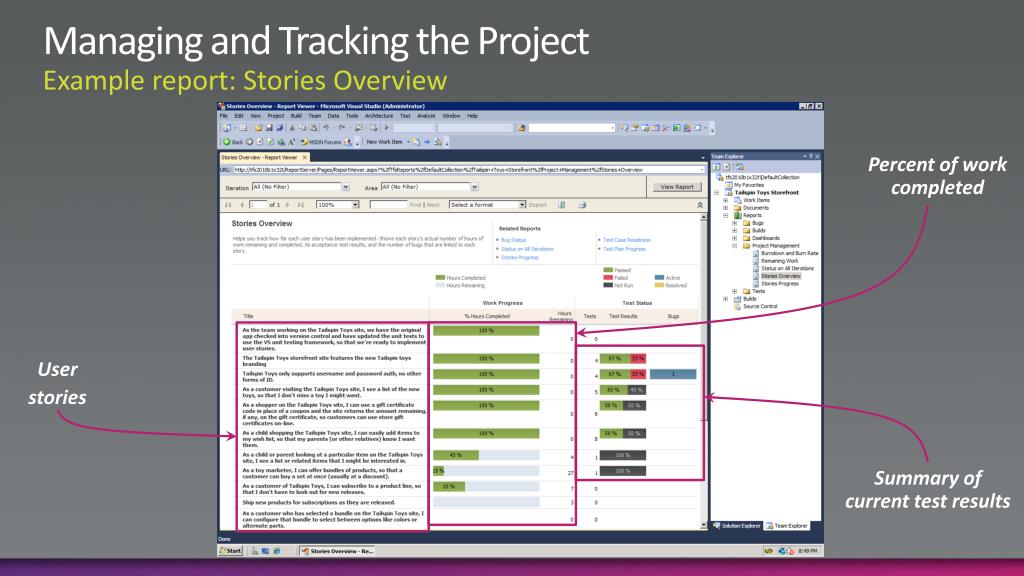Collapse Tailspin Toys Storefront node

point(716,193)
